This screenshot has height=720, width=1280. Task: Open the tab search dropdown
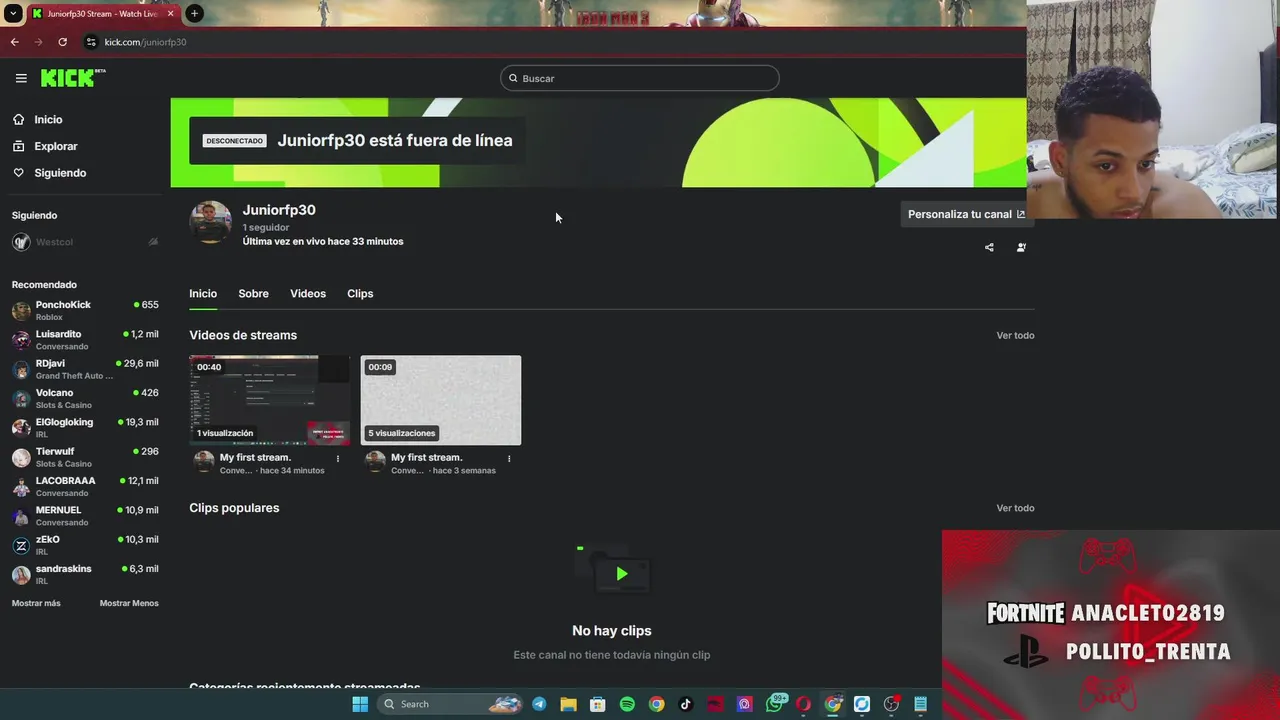[x=13, y=13]
